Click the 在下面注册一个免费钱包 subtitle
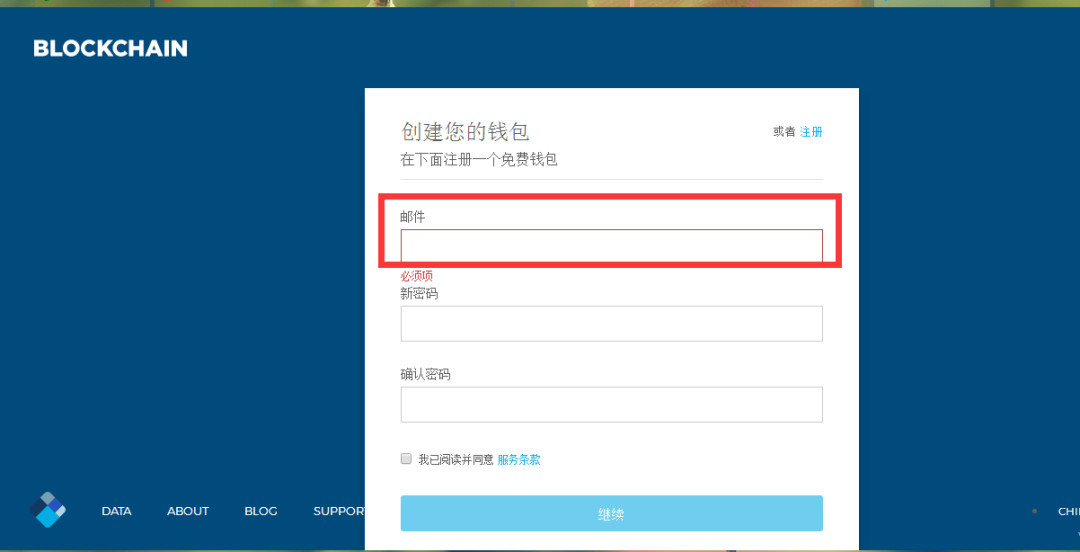Viewport: 1080px width, 552px height. point(479,160)
